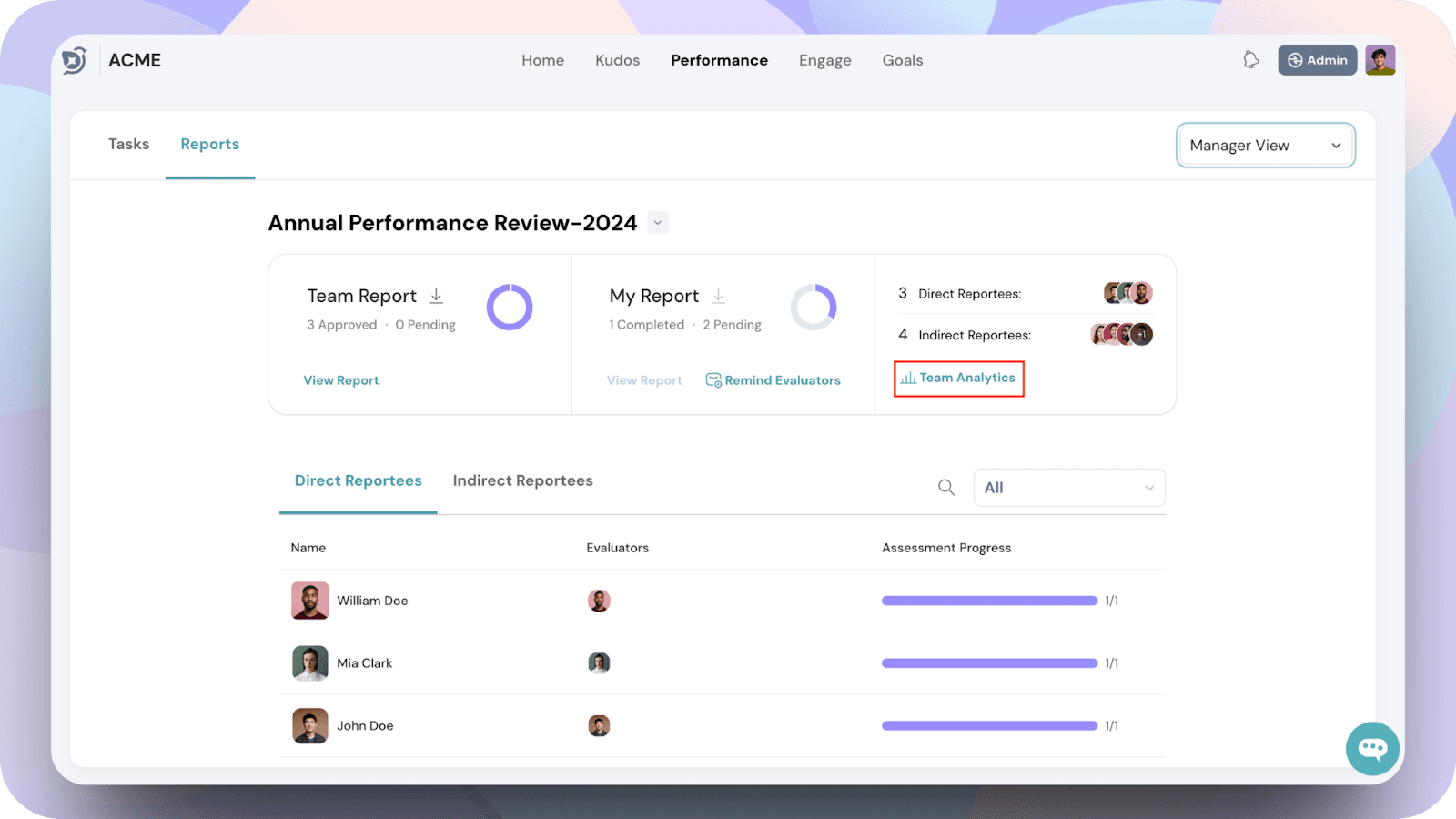Go to the Home menu
This screenshot has height=819, width=1456.
tap(543, 60)
